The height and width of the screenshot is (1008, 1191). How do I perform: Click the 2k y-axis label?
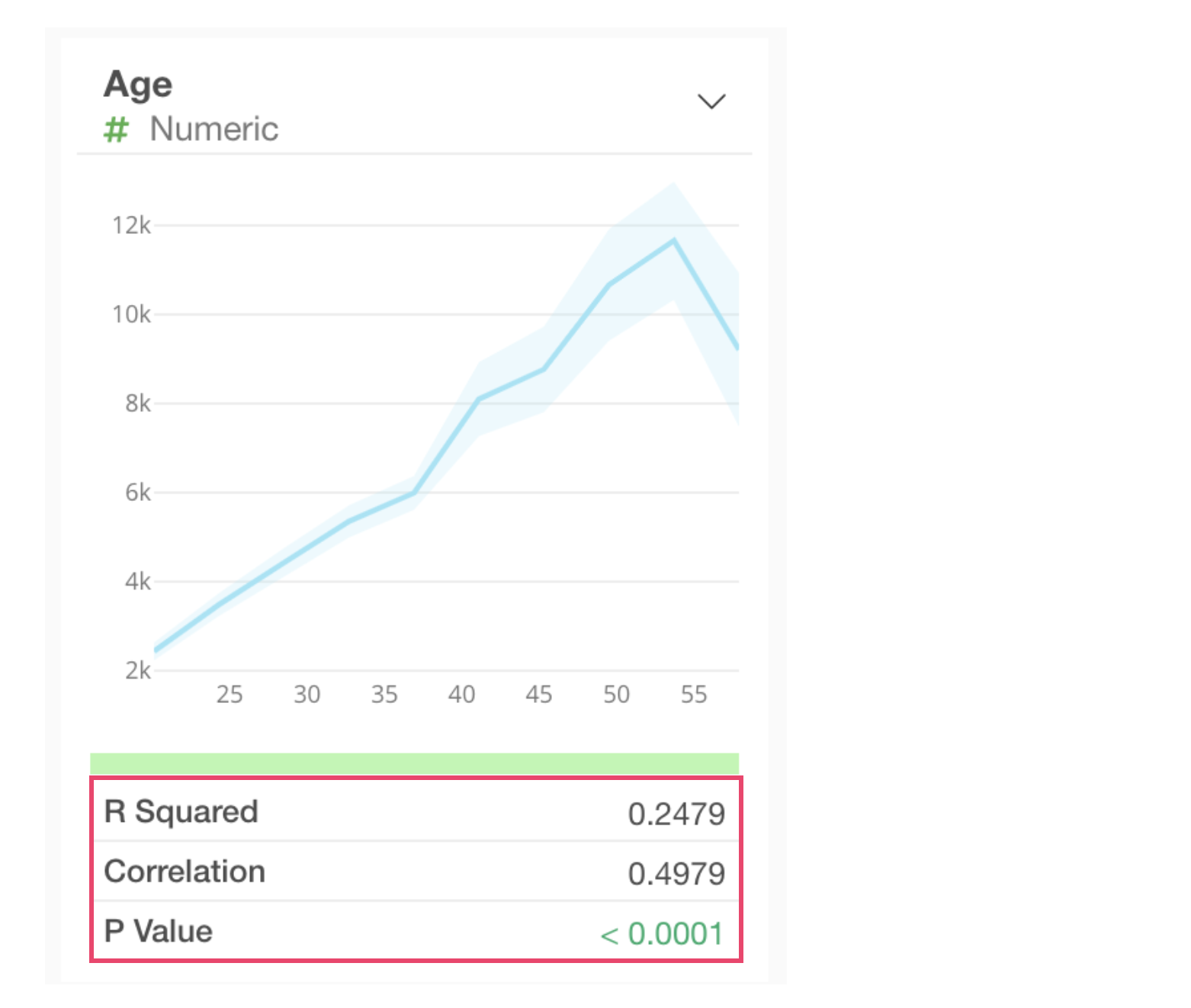[138, 671]
